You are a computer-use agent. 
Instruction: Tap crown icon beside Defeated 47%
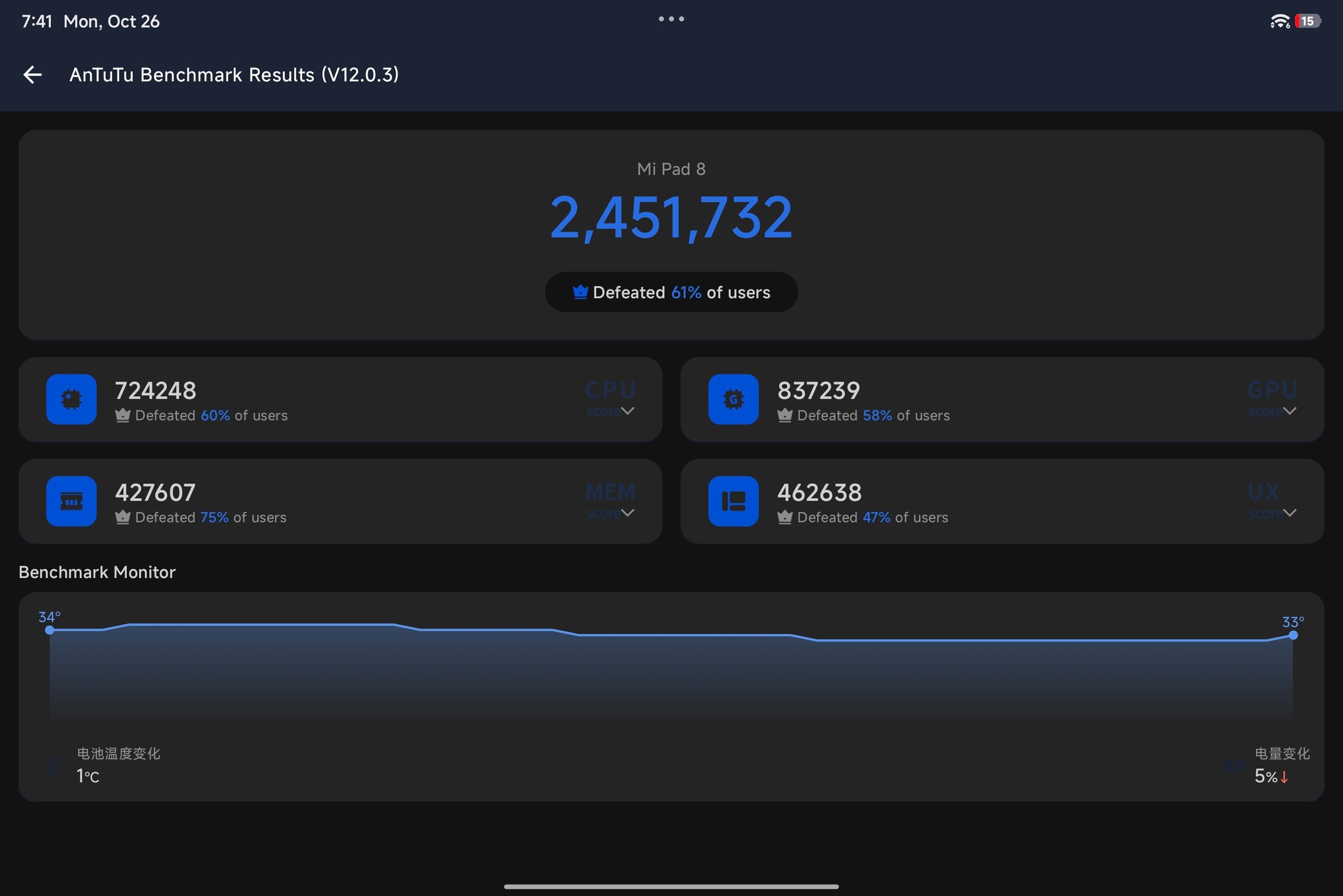pyautogui.click(x=785, y=517)
